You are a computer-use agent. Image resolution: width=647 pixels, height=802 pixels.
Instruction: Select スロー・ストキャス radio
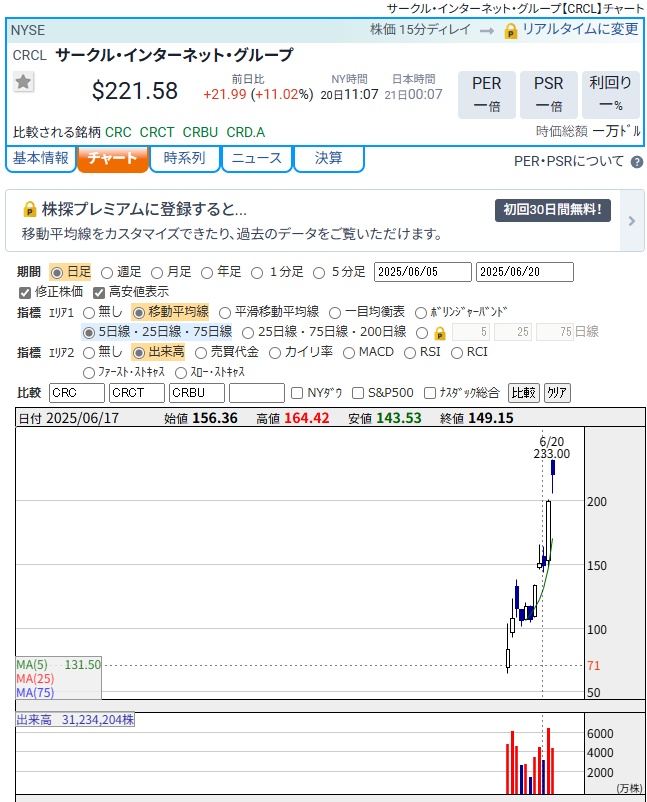[x=181, y=373]
